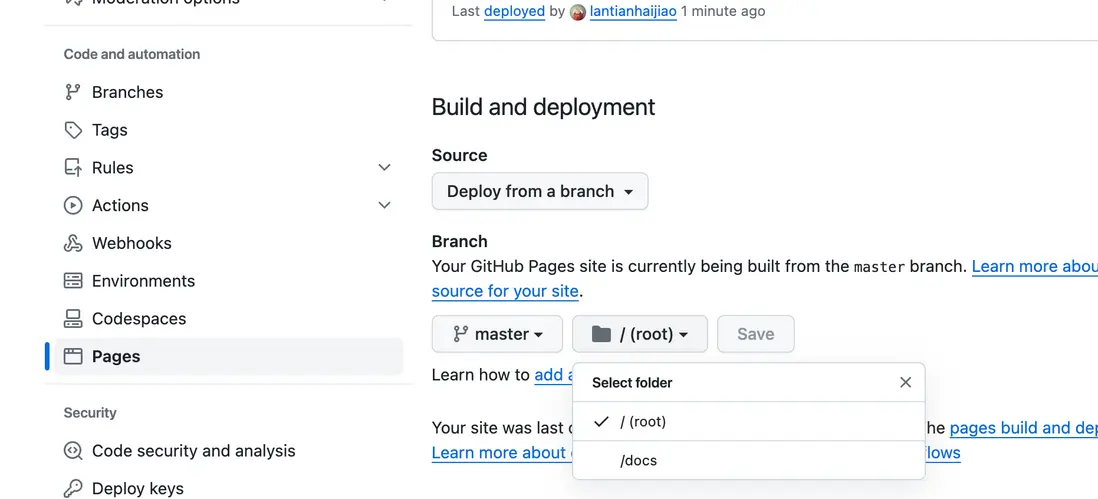Click the Environments server icon

(x=73, y=281)
